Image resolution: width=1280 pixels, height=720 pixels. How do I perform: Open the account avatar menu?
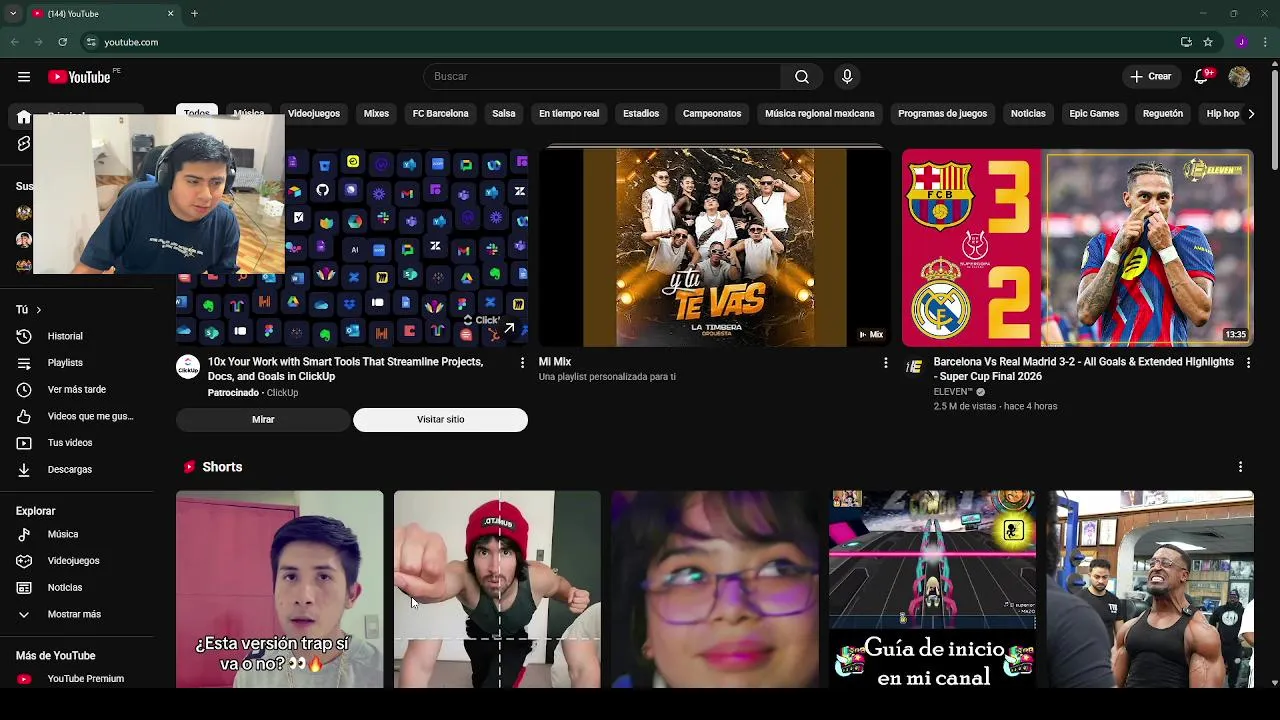1239,77
